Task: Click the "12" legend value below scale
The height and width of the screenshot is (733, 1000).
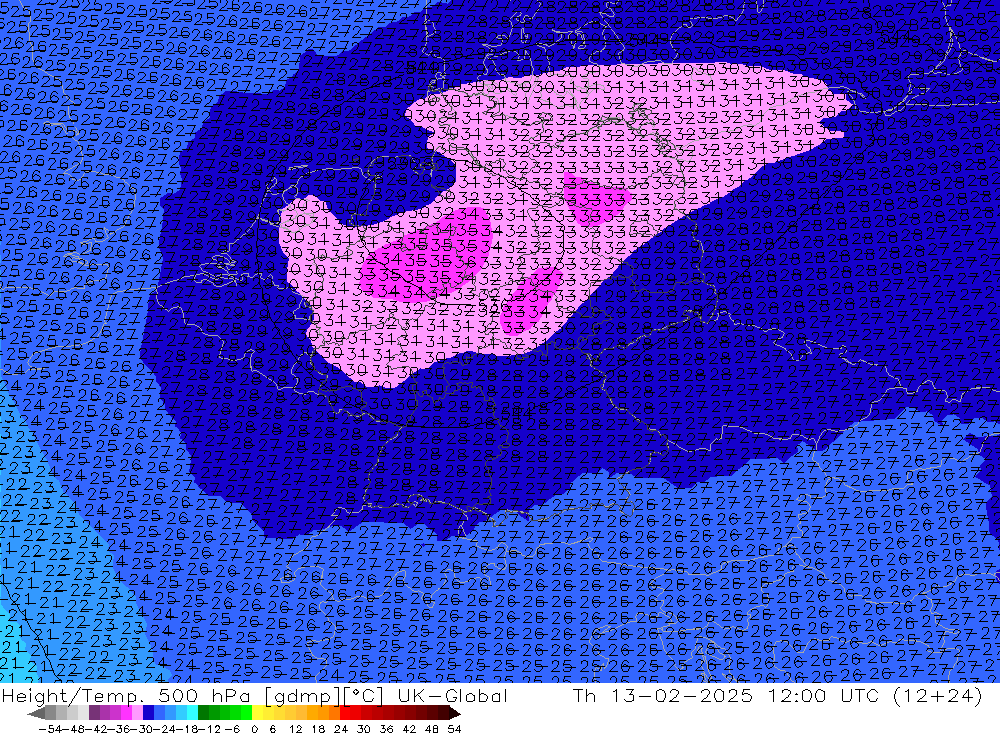Action: tap(295, 729)
